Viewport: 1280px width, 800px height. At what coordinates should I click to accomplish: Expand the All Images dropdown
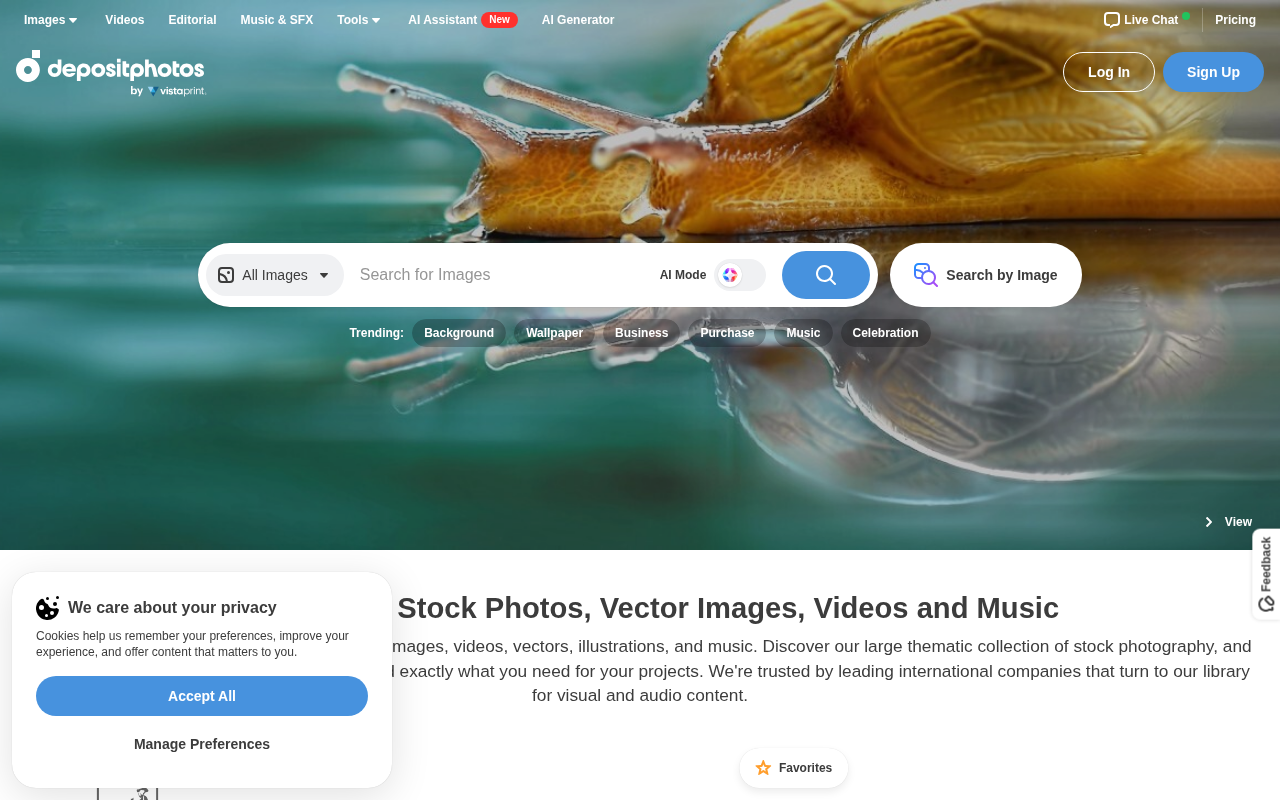point(275,275)
